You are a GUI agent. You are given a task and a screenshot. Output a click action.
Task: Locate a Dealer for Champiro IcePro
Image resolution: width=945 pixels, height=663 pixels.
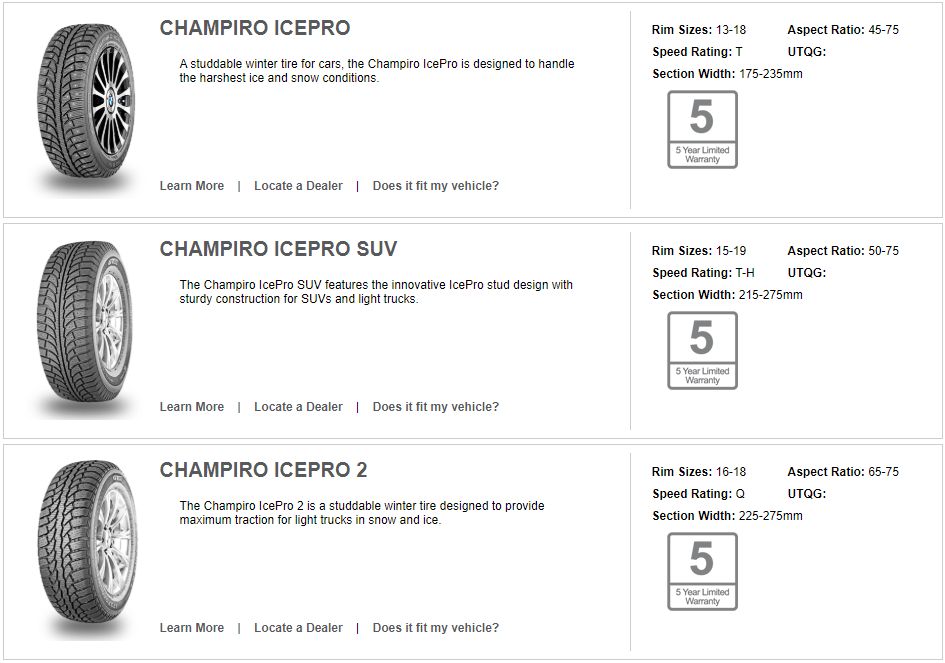pyautogui.click(x=298, y=186)
